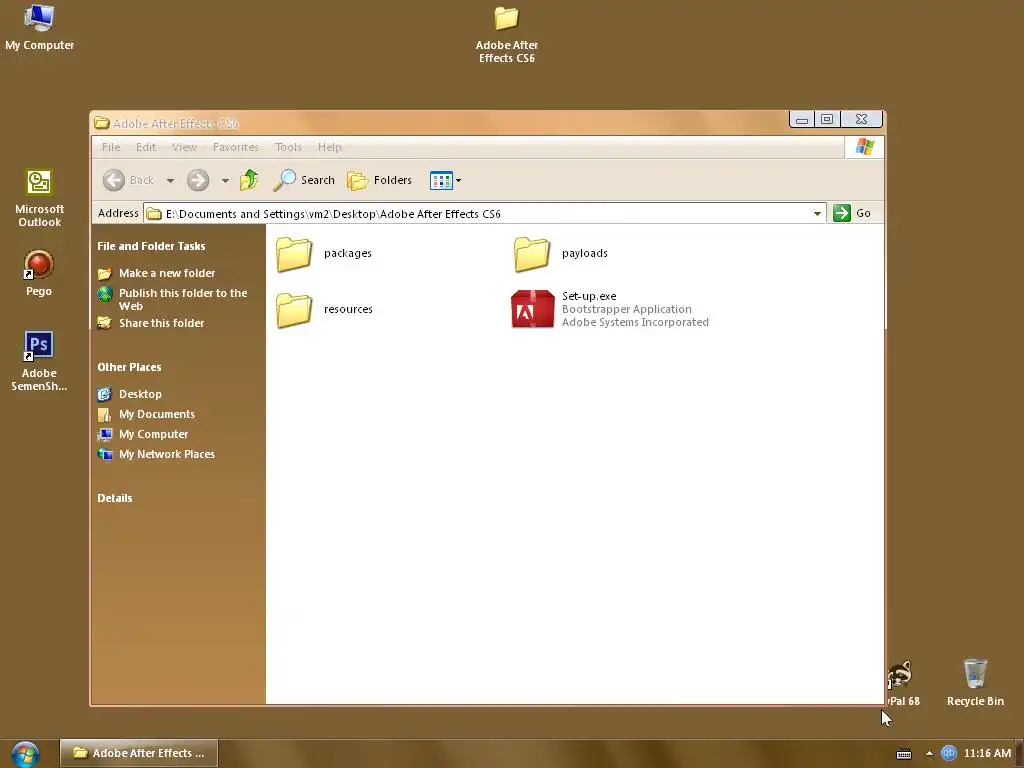Click Adobe After Effects taskbar button
Image resolution: width=1024 pixels, height=768 pixels.
[x=138, y=753]
